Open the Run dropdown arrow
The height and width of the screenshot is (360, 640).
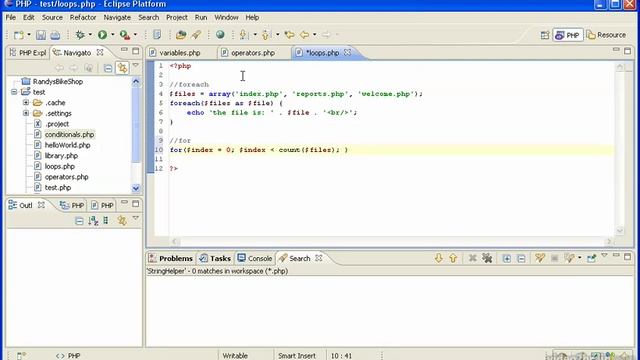point(113,35)
